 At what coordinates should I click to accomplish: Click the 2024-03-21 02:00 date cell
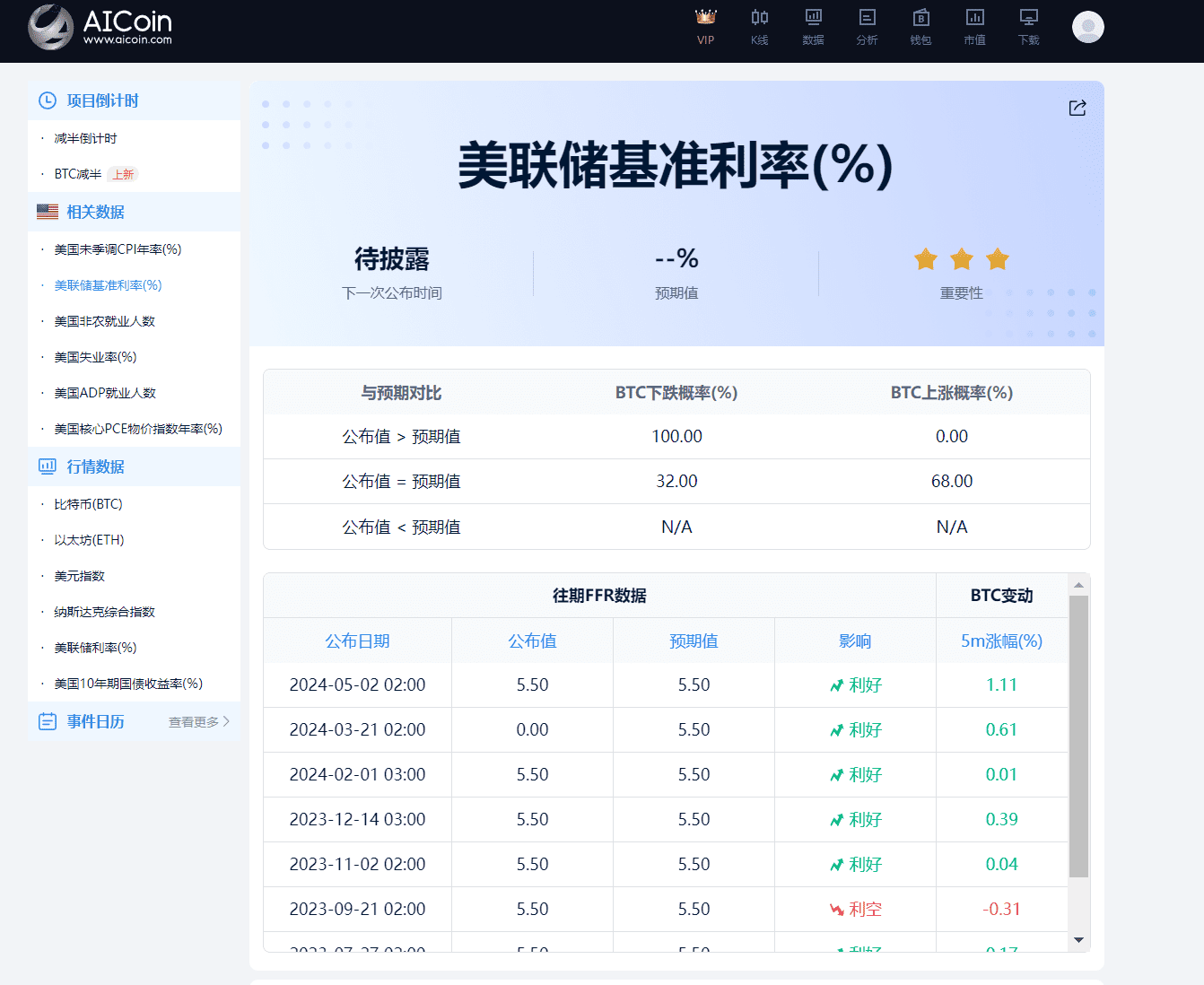(357, 729)
